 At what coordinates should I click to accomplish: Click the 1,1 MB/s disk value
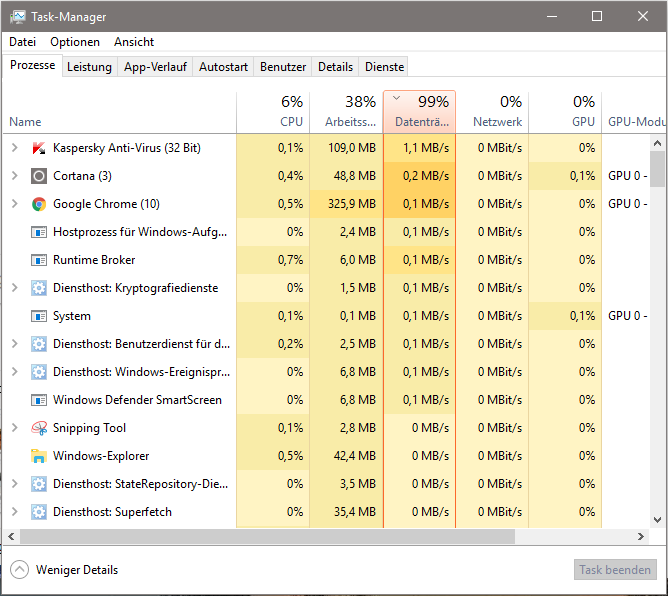(426, 148)
